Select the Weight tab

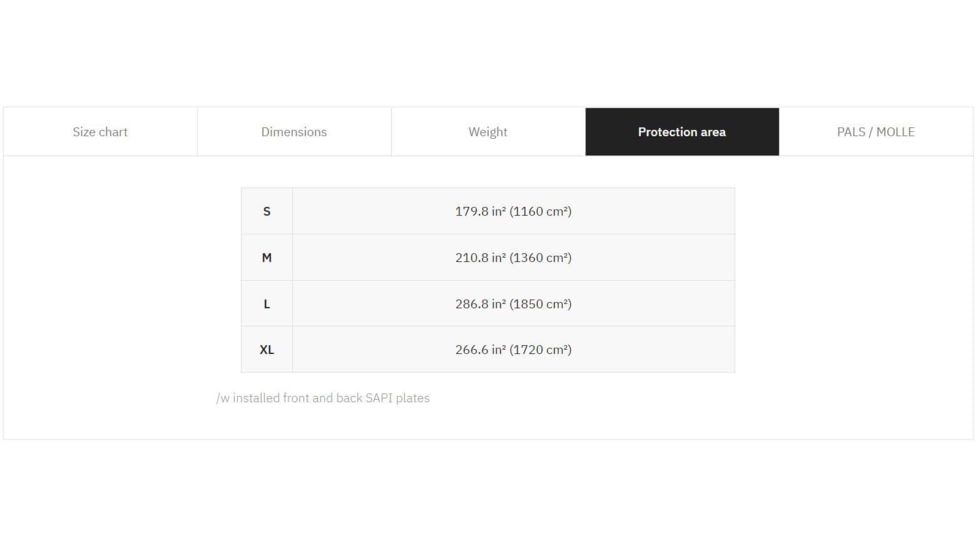(488, 132)
